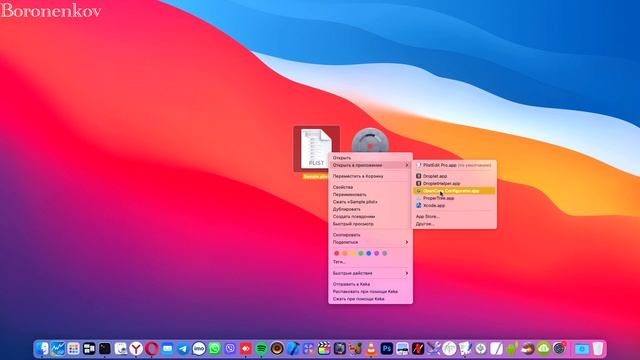The height and width of the screenshot is (360, 640).
Task: Apply the orange tag color
Action: point(345,253)
